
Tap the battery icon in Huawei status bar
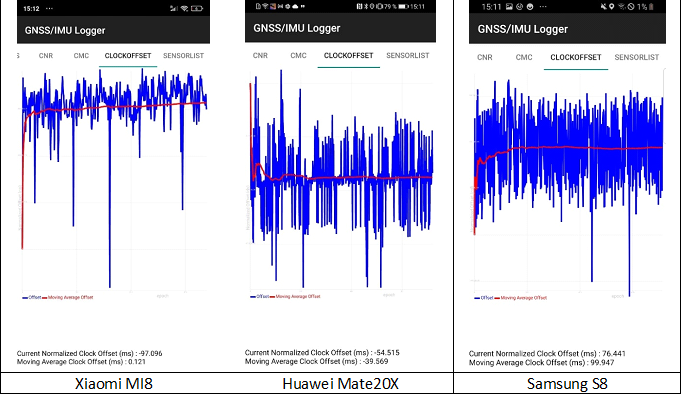404,6
